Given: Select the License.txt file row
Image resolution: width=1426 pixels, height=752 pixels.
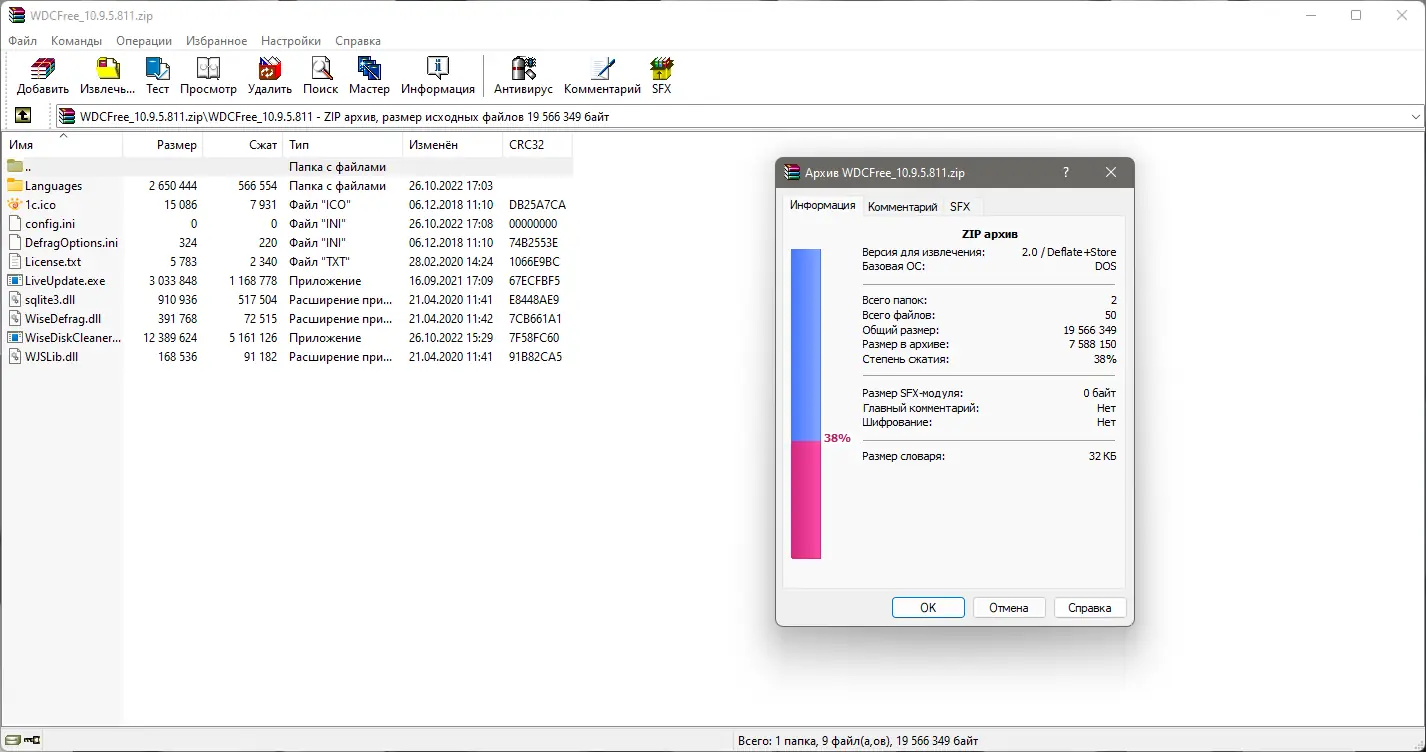Looking at the screenshot, I should [x=288, y=262].
